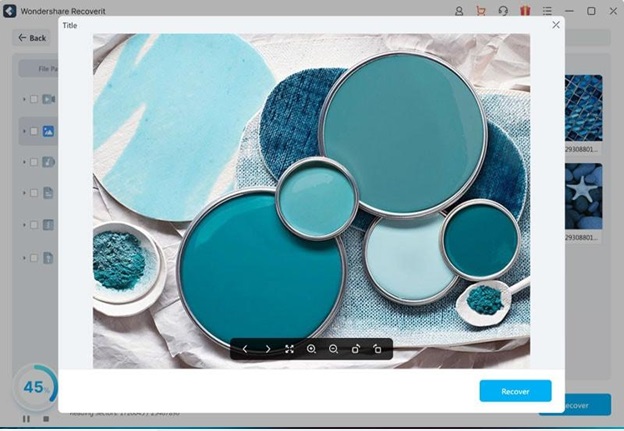Tick the checkbox beside the video file type

point(34,99)
